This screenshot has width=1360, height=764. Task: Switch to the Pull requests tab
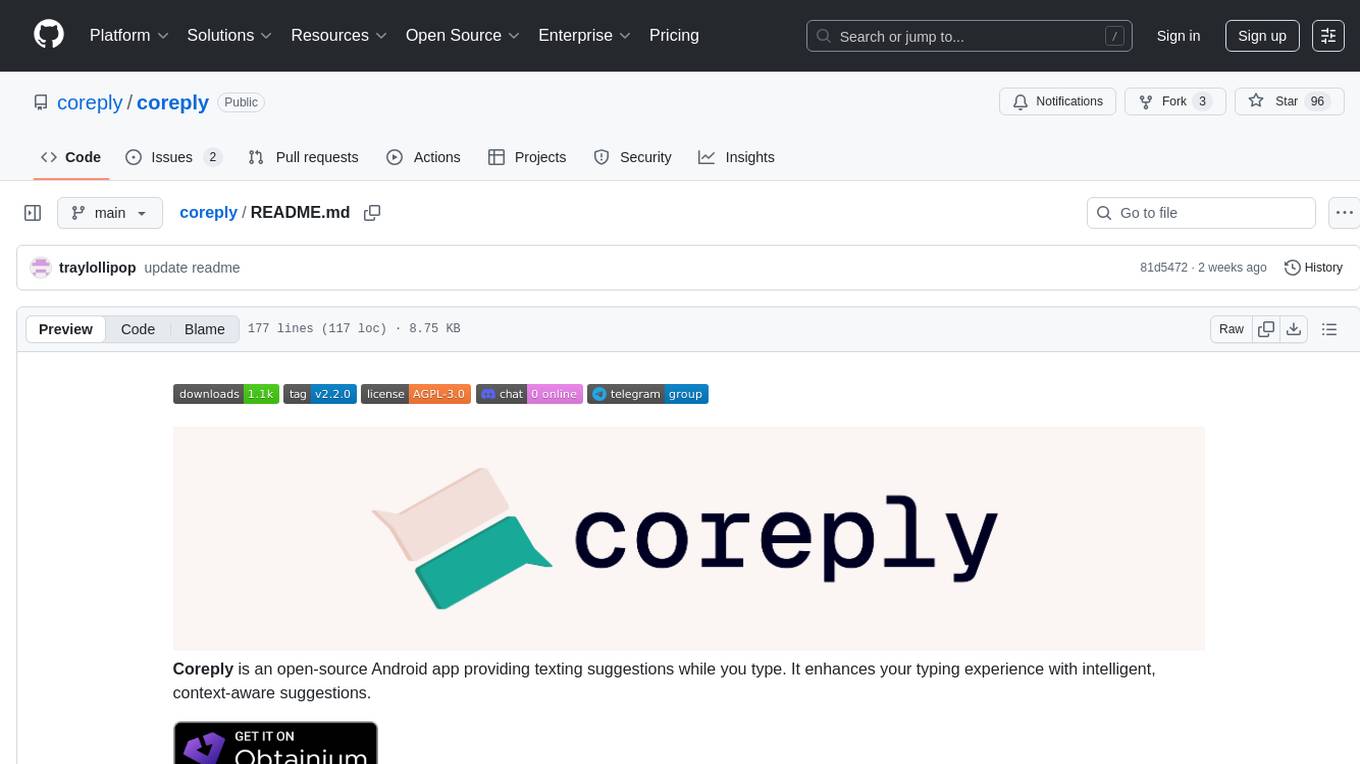coord(303,157)
